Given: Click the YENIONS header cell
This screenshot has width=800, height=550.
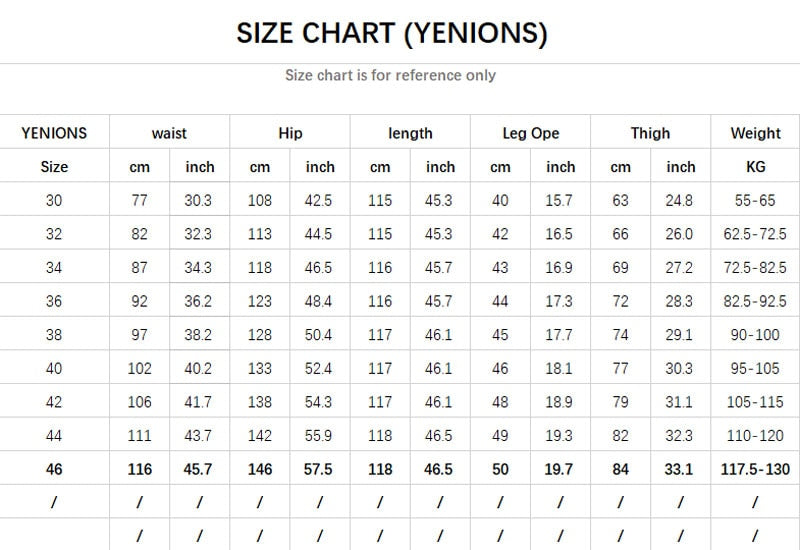Looking at the screenshot, I should (54, 133).
